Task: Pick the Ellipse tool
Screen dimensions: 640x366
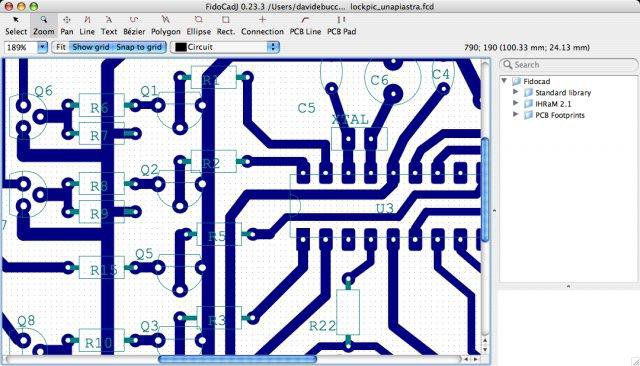Action: pyautogui.click(x=198, y=25)
